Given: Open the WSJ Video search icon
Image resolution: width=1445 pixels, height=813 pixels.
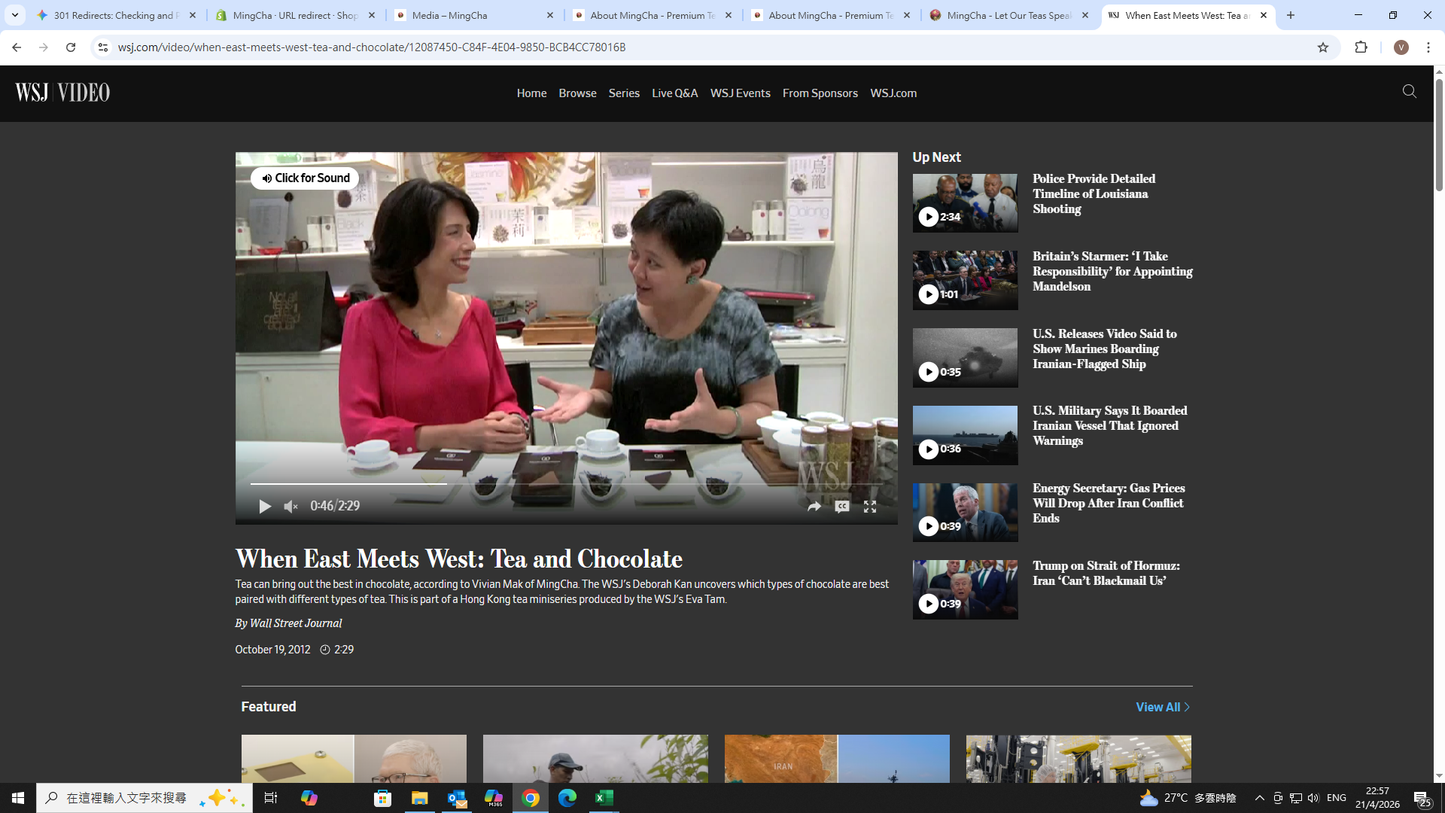Looking at the screenshot, I should [x=1409, y=92].
